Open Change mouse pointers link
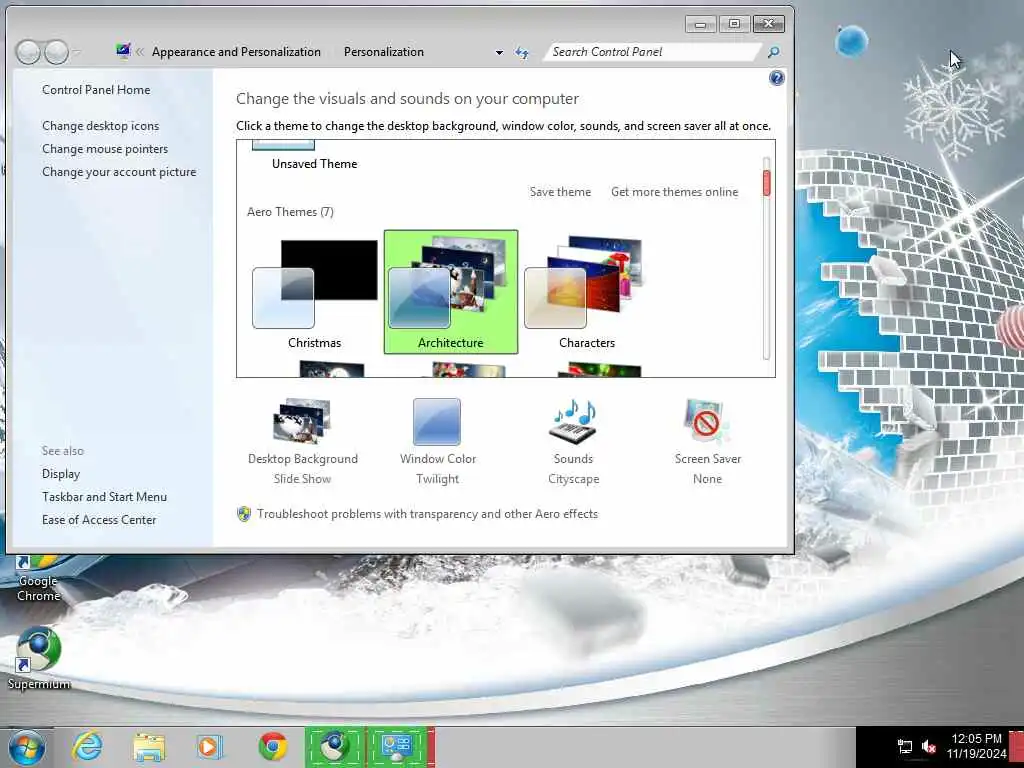The width and height of the screenshot is (1024, 768). 105,149
